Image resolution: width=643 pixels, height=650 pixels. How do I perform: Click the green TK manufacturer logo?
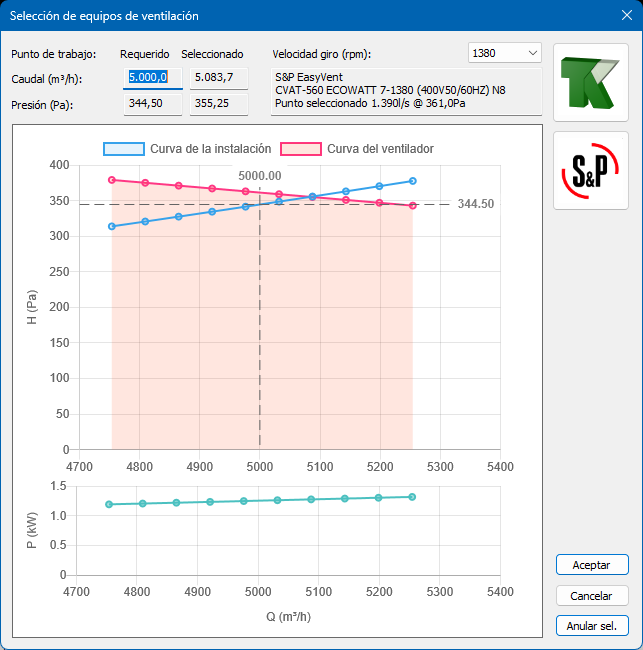pos(591,82)
